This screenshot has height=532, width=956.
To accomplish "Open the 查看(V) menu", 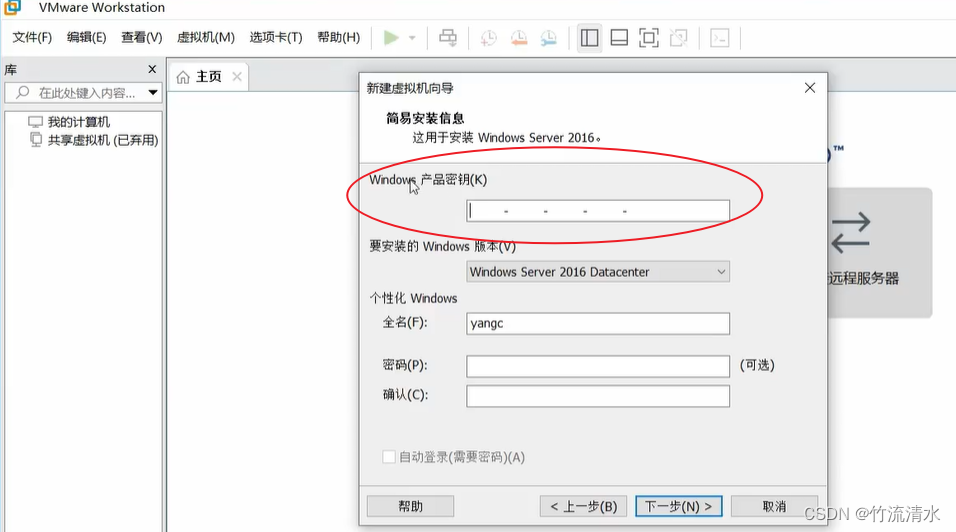I will (141, 37).
